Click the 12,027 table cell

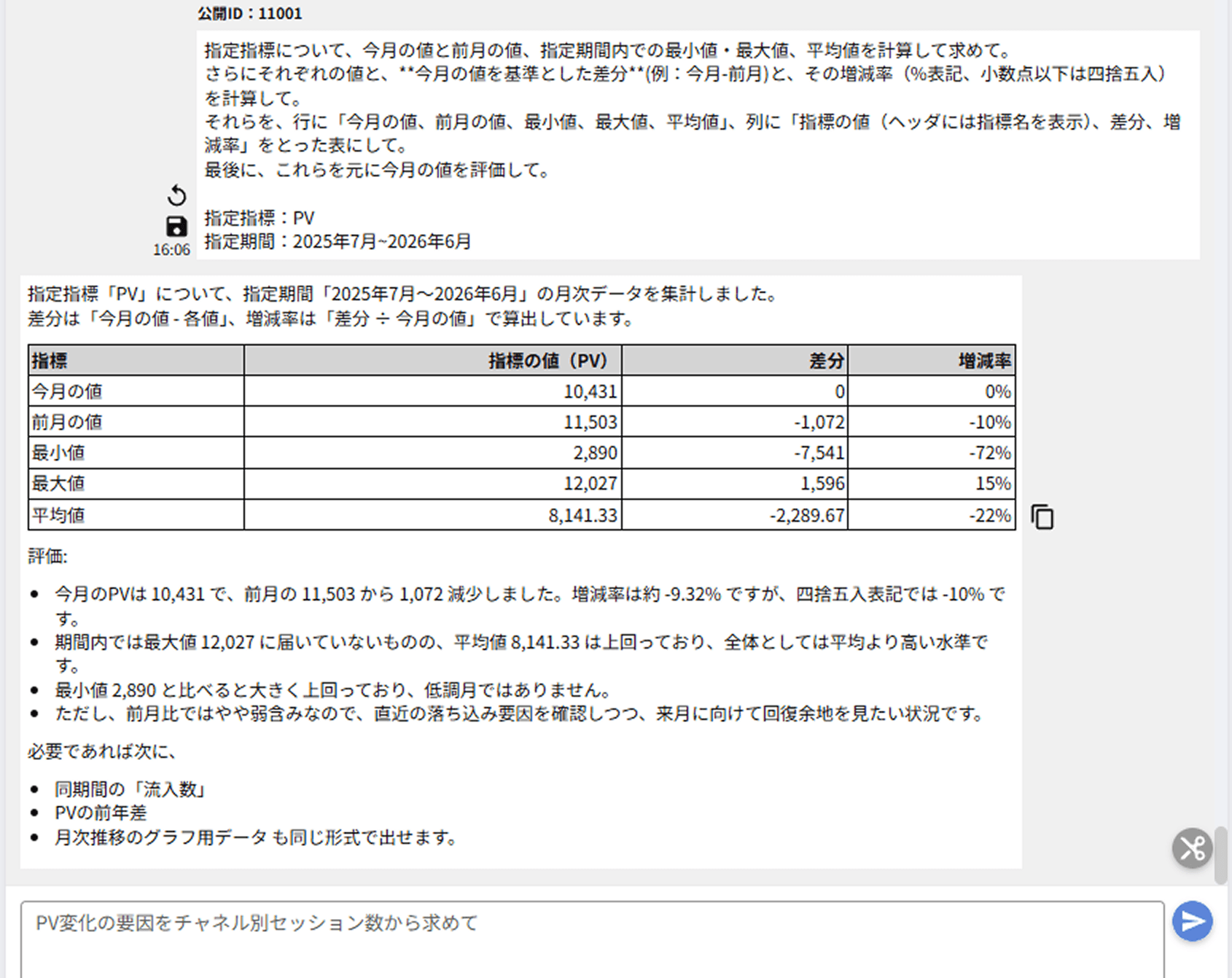433,483
